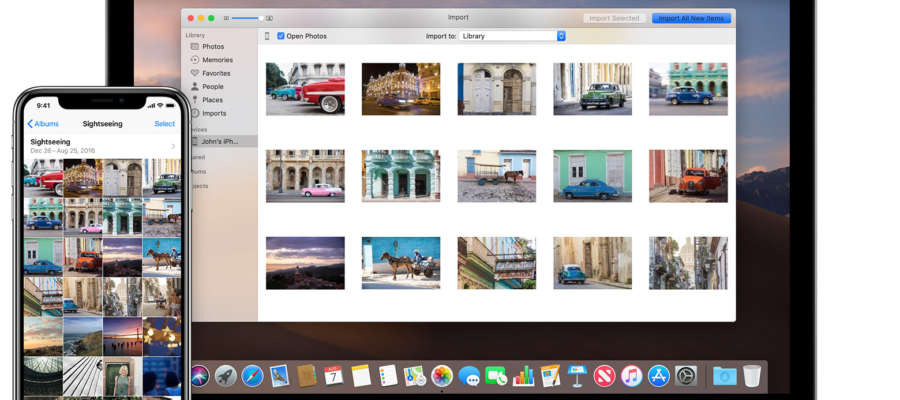Select blue car against green wall photo
Viewport: 900px width, 400px height.
(592, 176)
